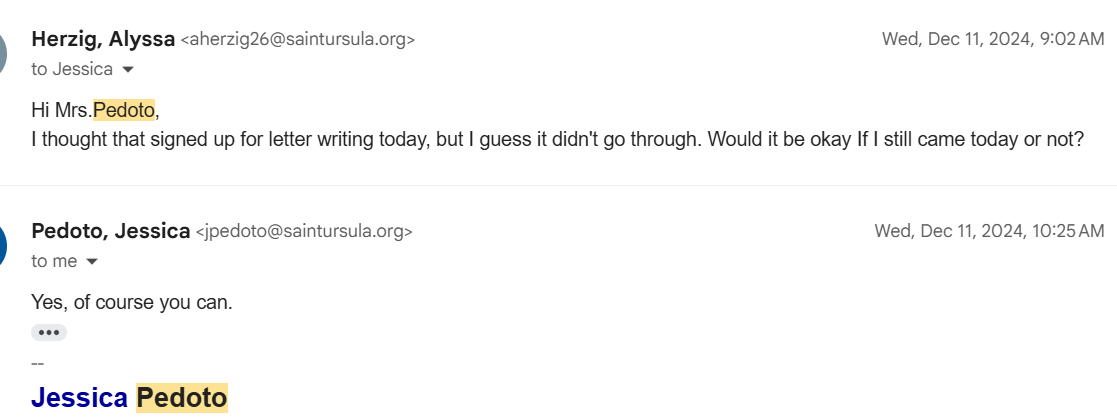Click "Jessica" in the blue signature

(x=80, y=398)
